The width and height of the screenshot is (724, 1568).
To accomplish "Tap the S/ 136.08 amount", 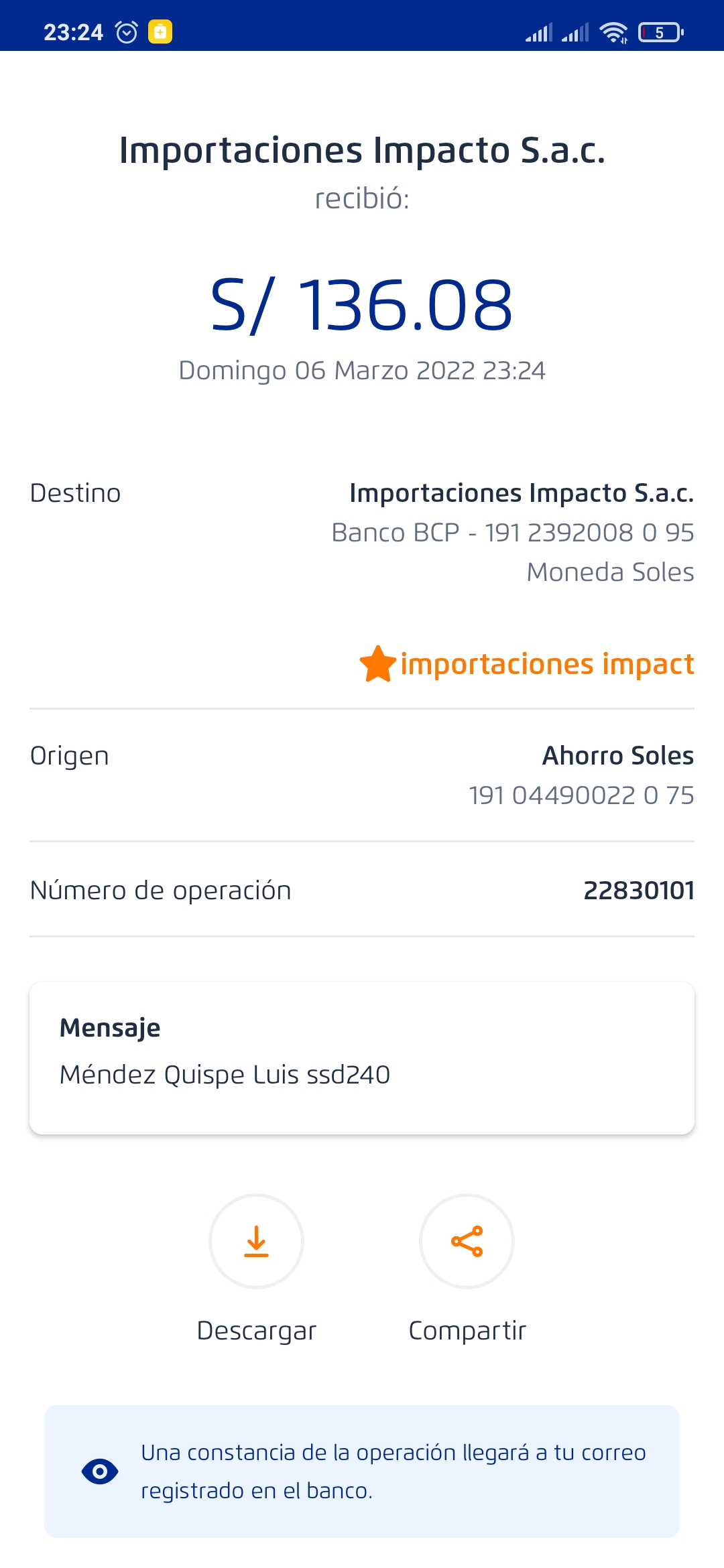I will 362,306.
